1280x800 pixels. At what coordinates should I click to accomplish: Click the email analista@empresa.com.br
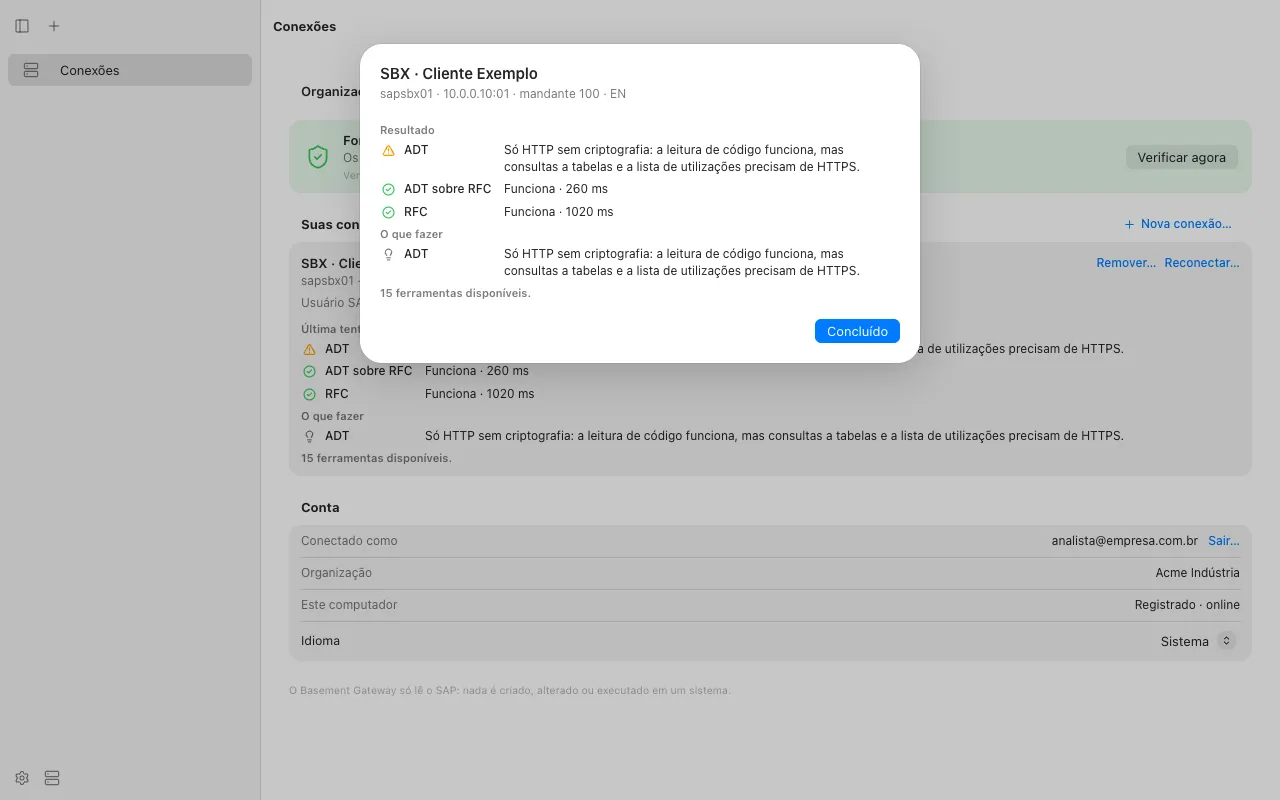(x=1125, y=541)
